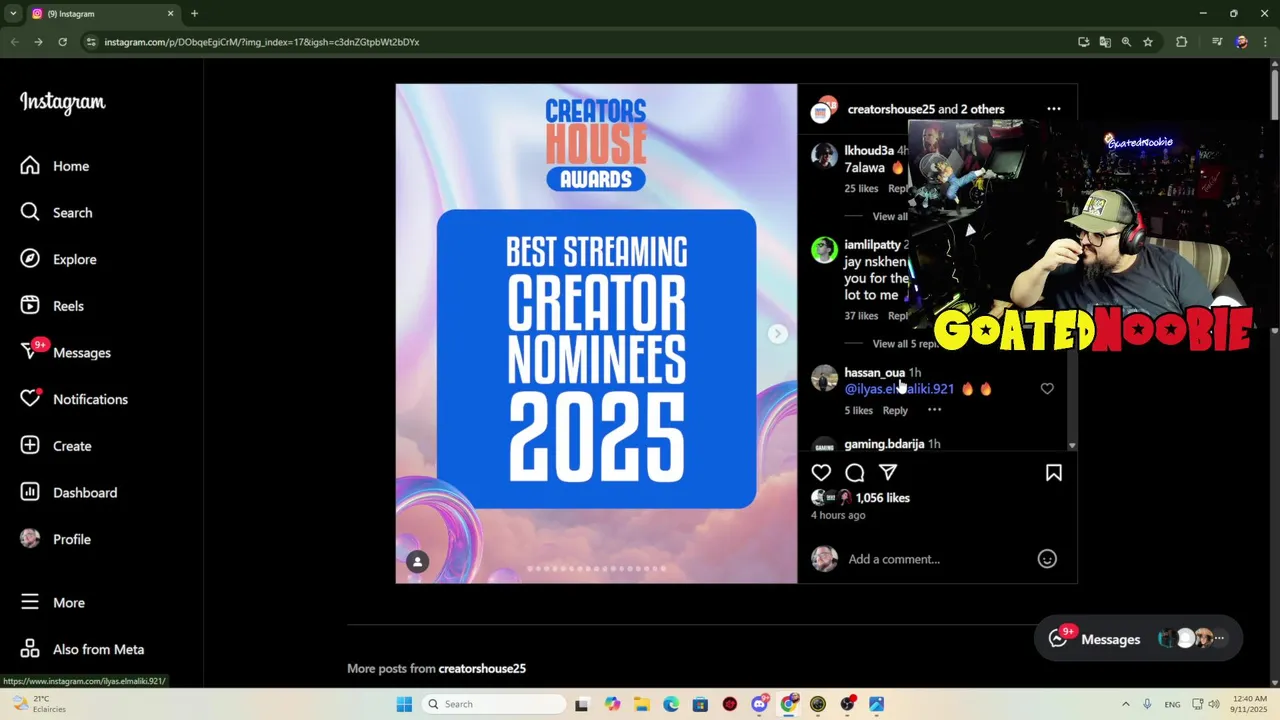Viewport: 1280px width, 720px height.
Task: Open the Extensions puzzle icon
Action: [1182, 42]
